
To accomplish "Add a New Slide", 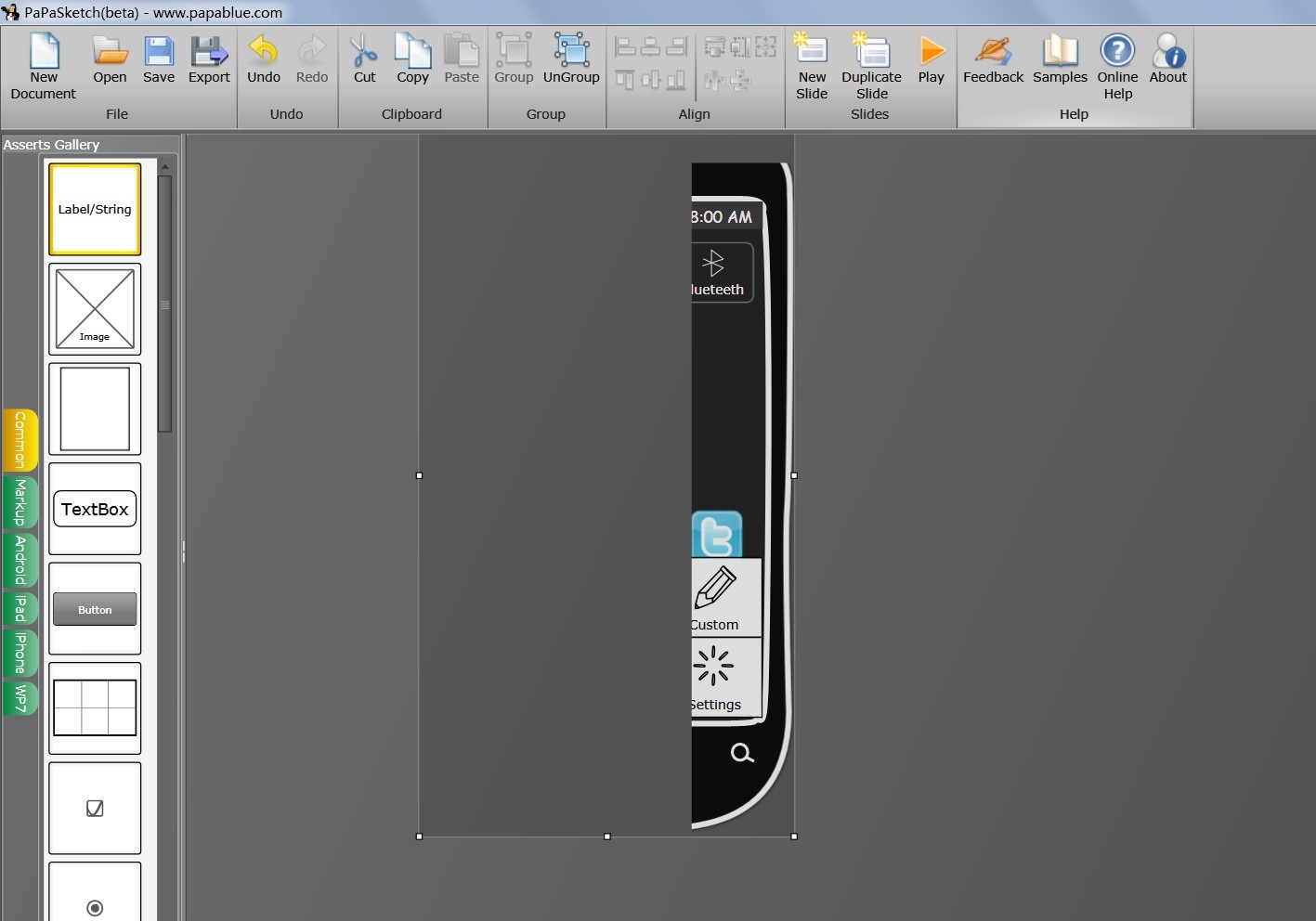I will click(x=812, y=67).
